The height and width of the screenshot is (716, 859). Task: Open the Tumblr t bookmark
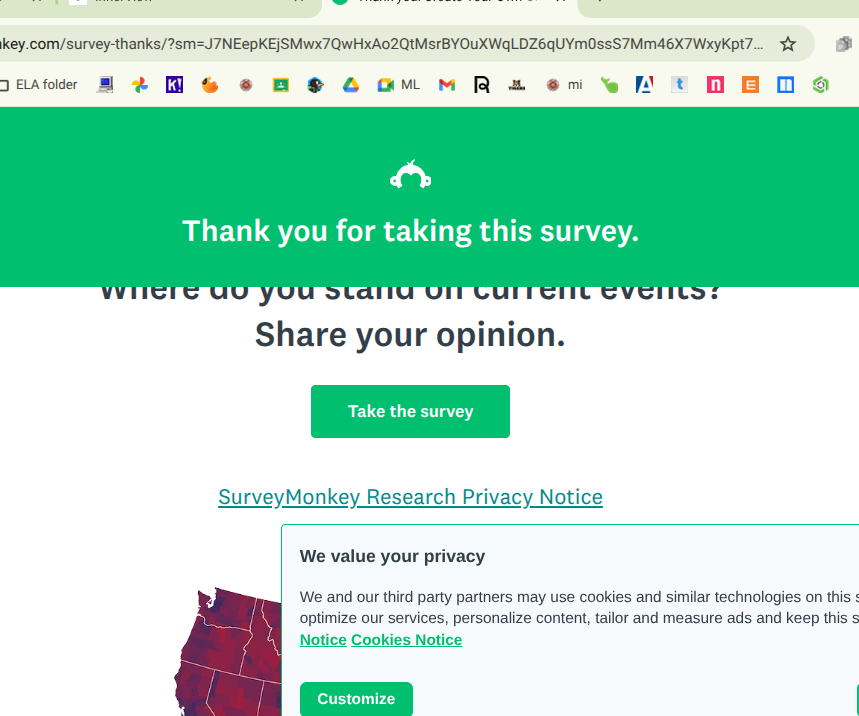[680, 85]
